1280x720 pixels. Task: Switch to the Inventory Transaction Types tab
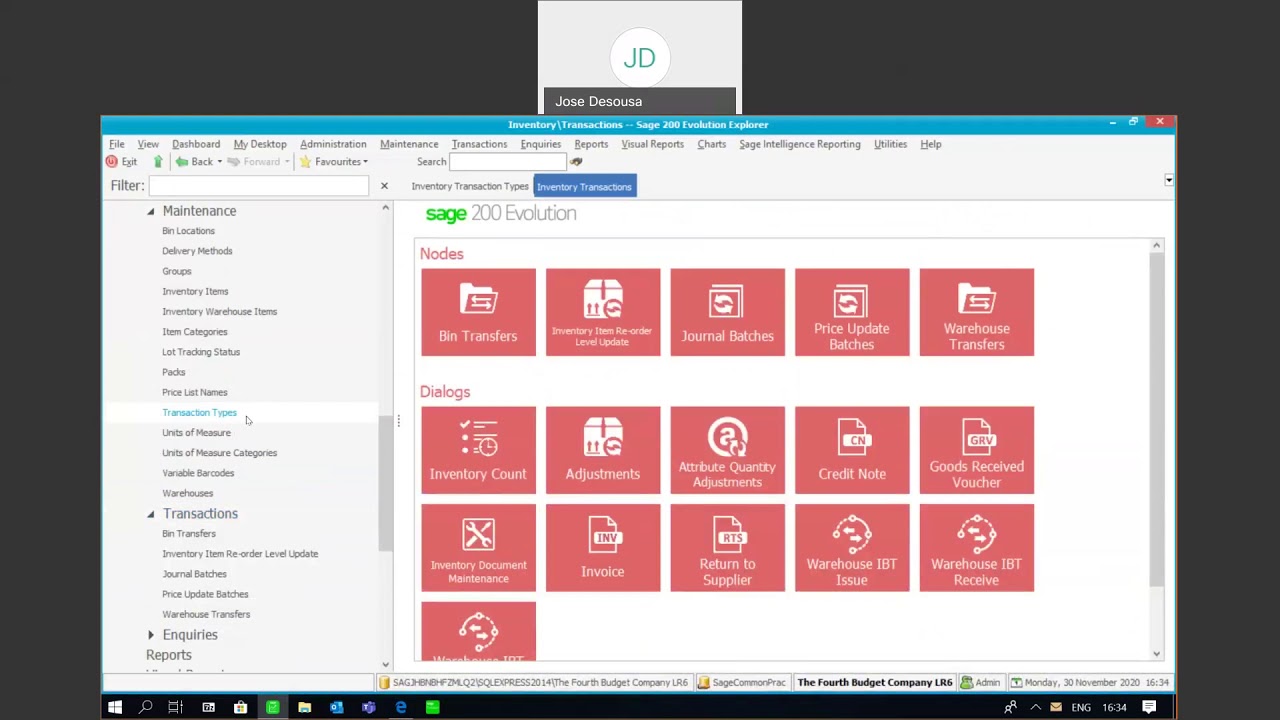(x=470, y=187)
